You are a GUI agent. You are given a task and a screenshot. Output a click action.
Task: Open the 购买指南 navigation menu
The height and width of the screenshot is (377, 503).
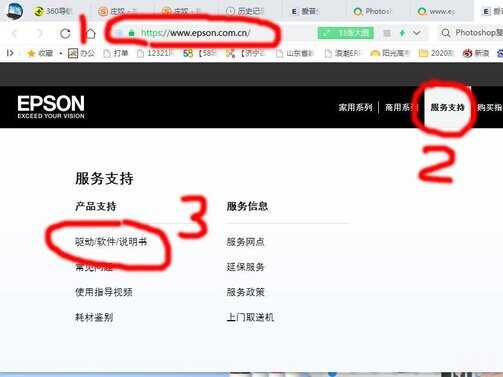point(490,107)
